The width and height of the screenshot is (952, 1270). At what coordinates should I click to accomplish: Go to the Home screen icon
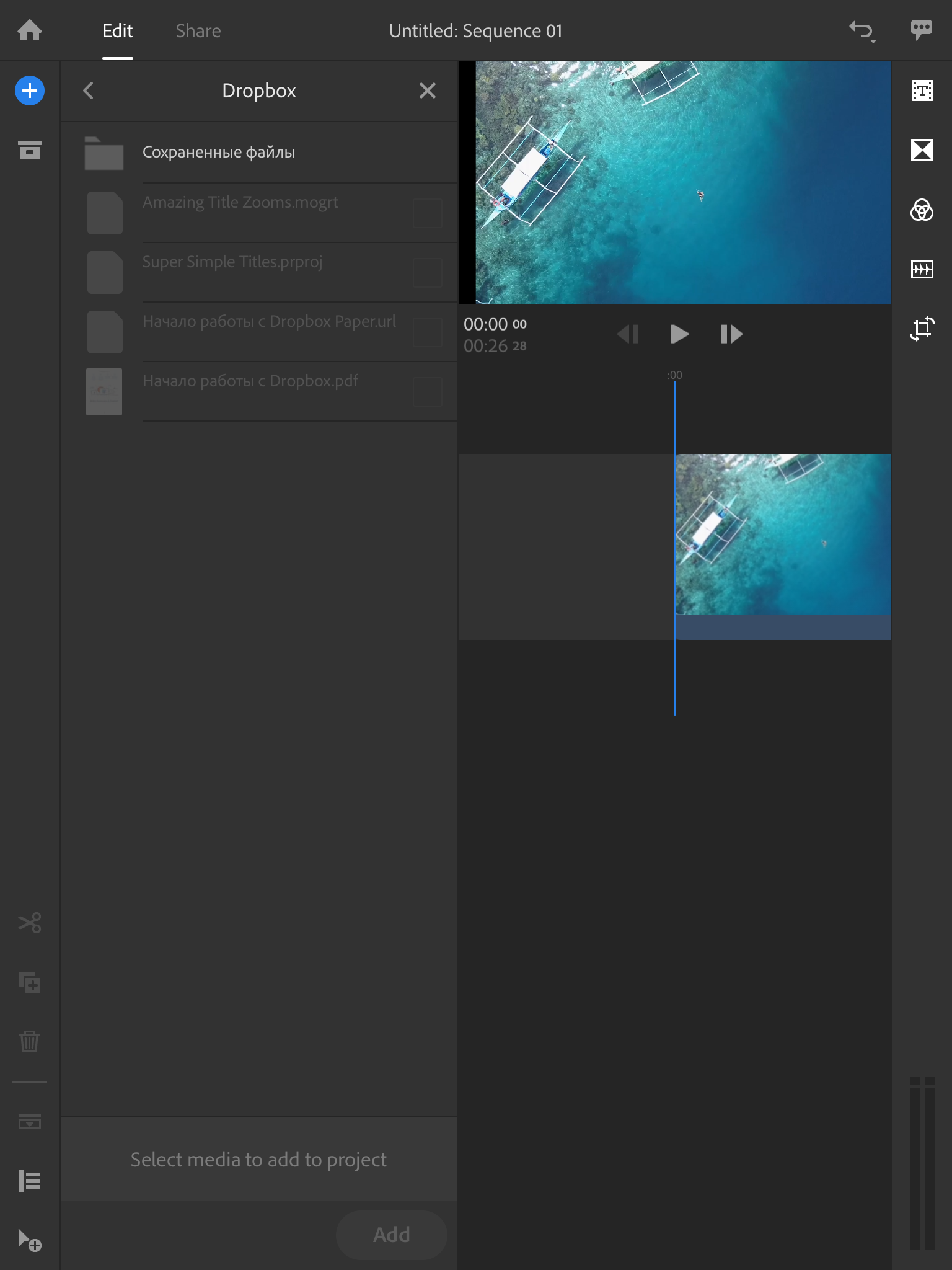[x=30, y=30]
